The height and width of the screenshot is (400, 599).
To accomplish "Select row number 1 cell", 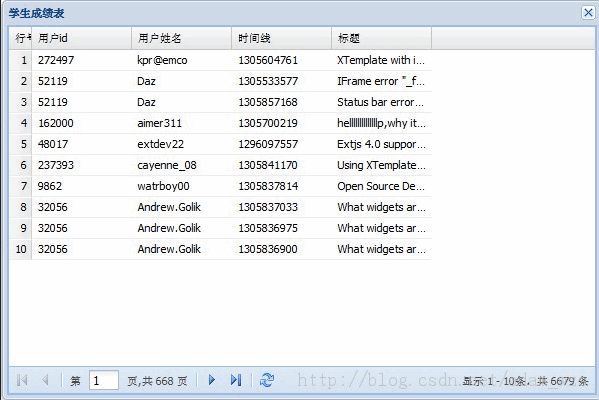I will tap(21, 60).
